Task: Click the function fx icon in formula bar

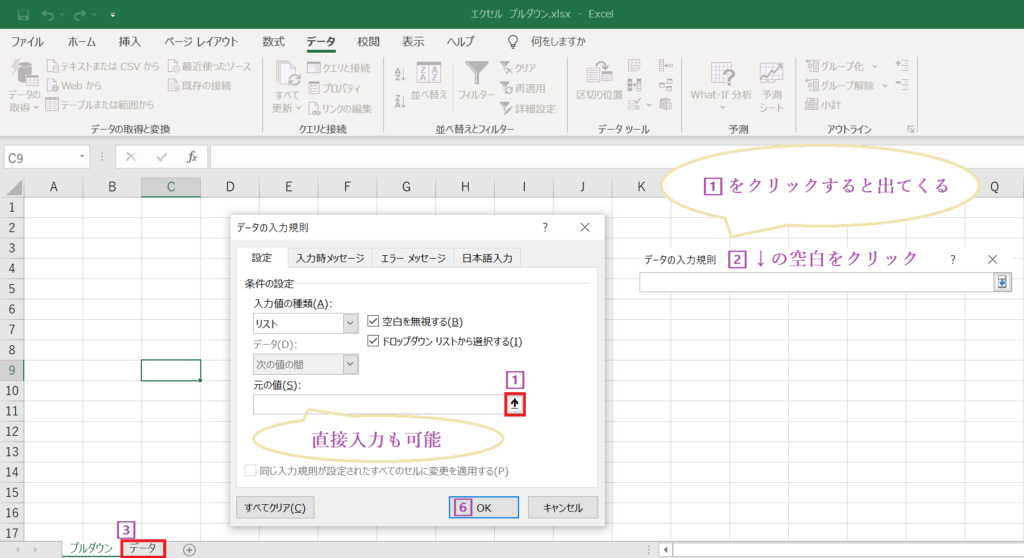Action: [x=191, y=157]
